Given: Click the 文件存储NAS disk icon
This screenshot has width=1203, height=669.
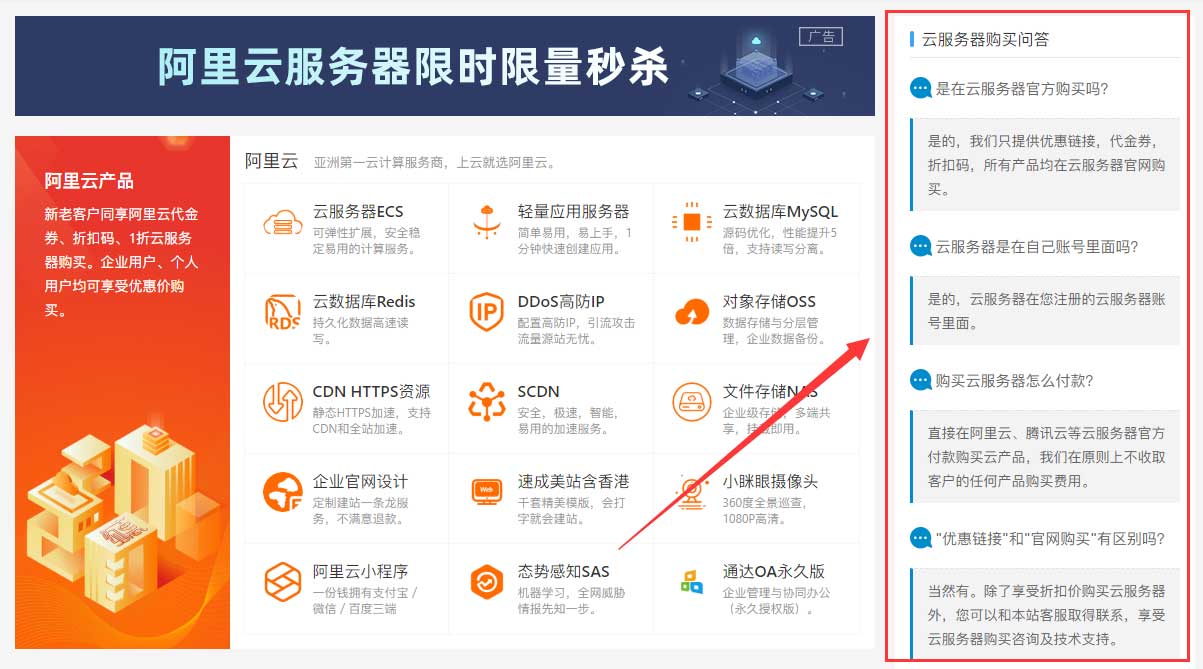Looking at the screenshot, I should [x=693, y=402].
